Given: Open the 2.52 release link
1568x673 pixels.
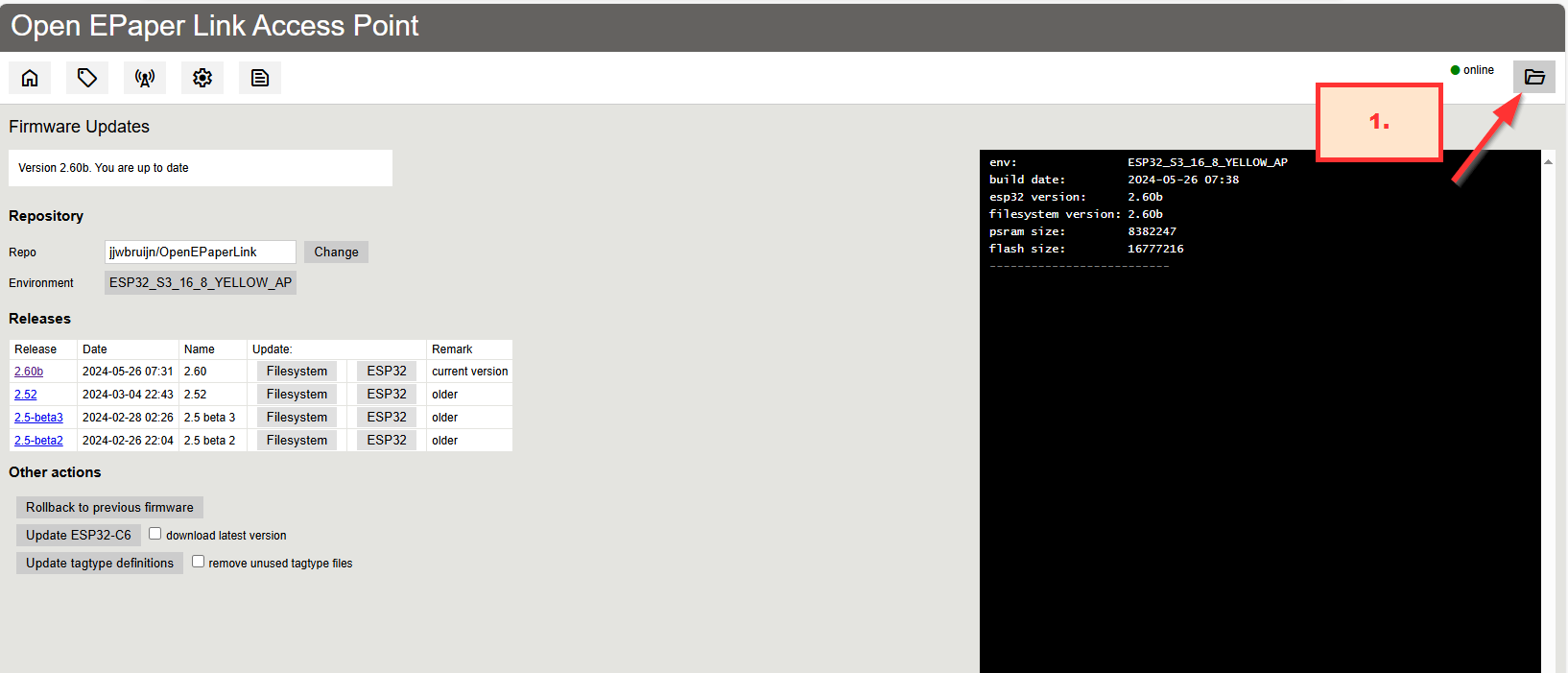Looking at the screenshot, I should pos(26,395).
